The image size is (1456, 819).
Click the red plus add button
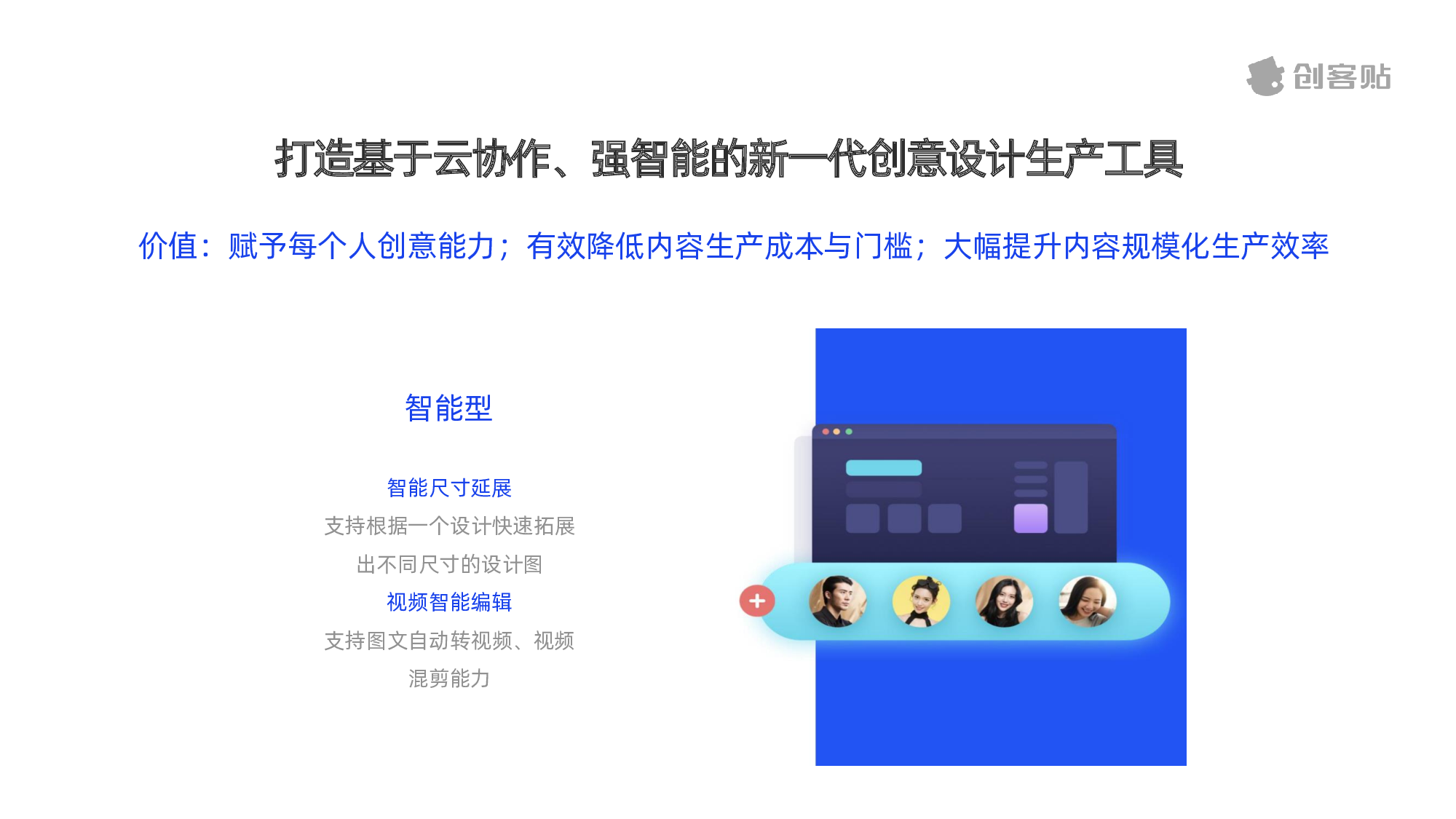coord(757,601)
